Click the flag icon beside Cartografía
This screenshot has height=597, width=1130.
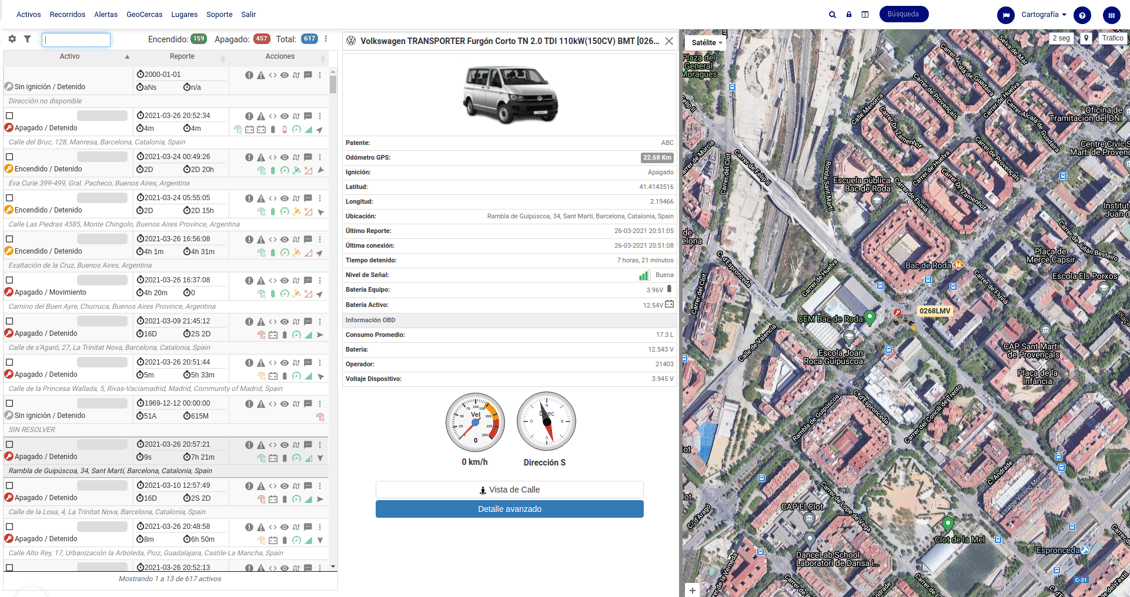point(1006,15)
